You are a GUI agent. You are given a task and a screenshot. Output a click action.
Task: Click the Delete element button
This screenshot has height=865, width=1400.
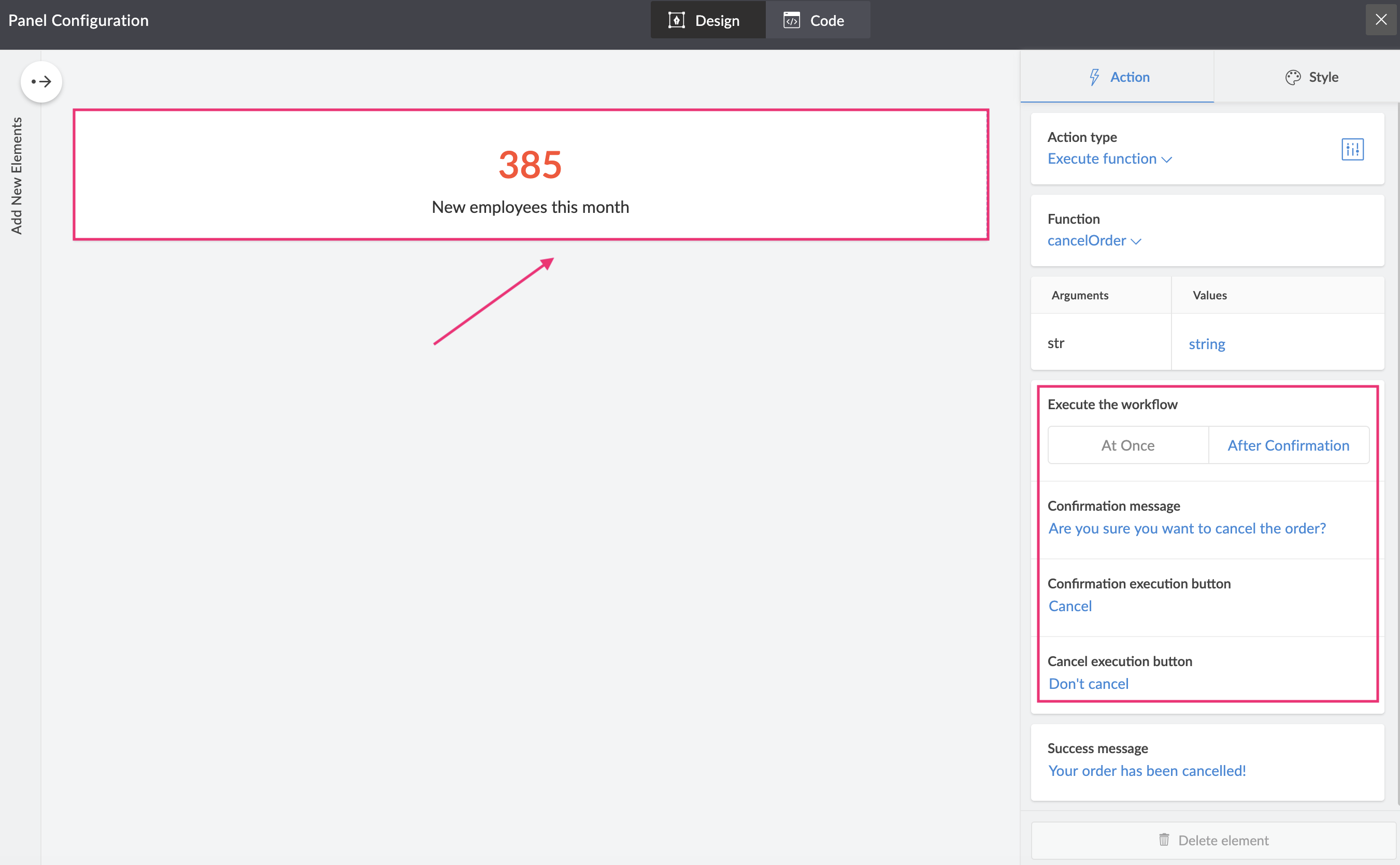point(1213,840)
